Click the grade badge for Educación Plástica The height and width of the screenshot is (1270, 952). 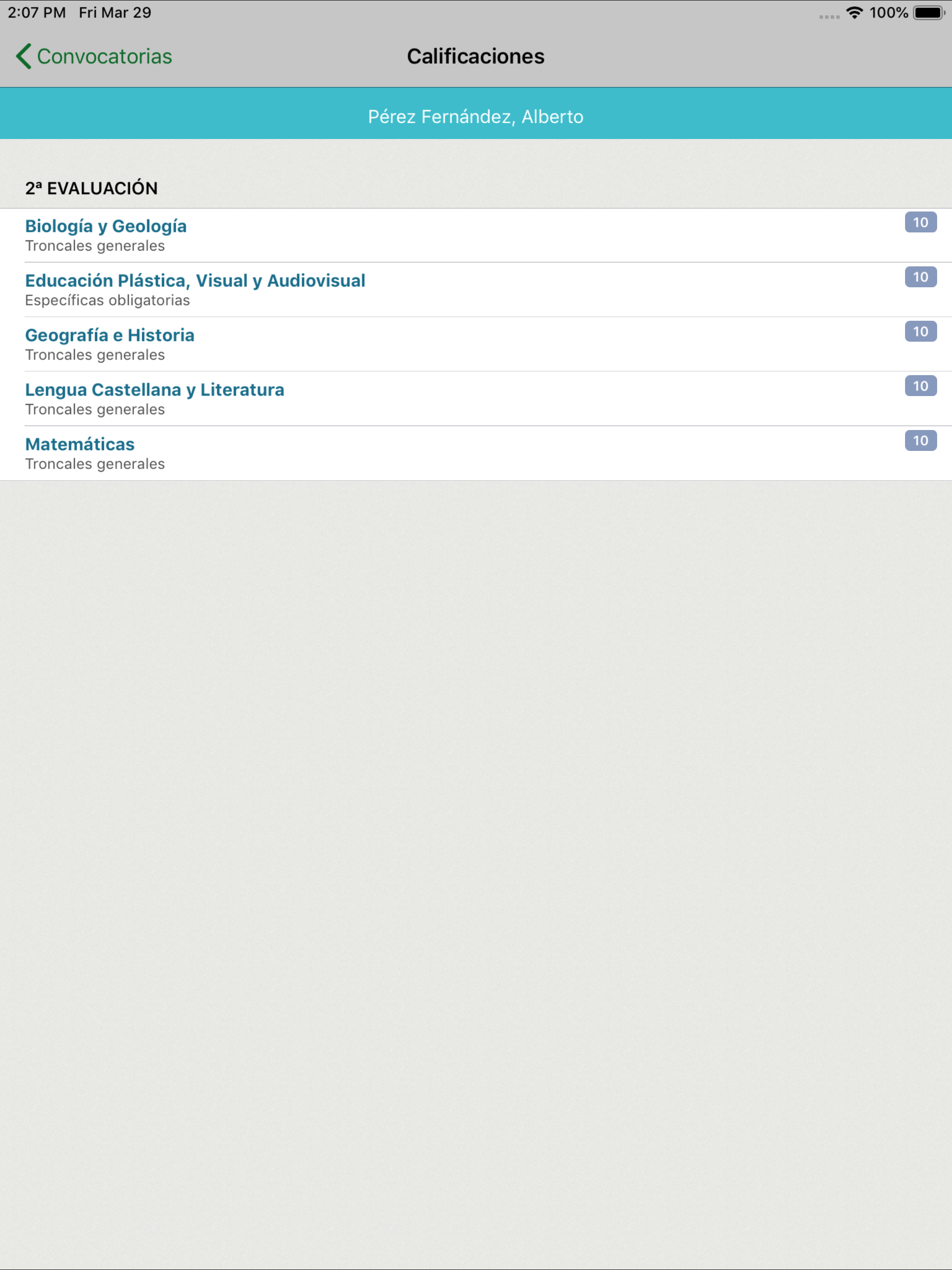click(920, 277)
